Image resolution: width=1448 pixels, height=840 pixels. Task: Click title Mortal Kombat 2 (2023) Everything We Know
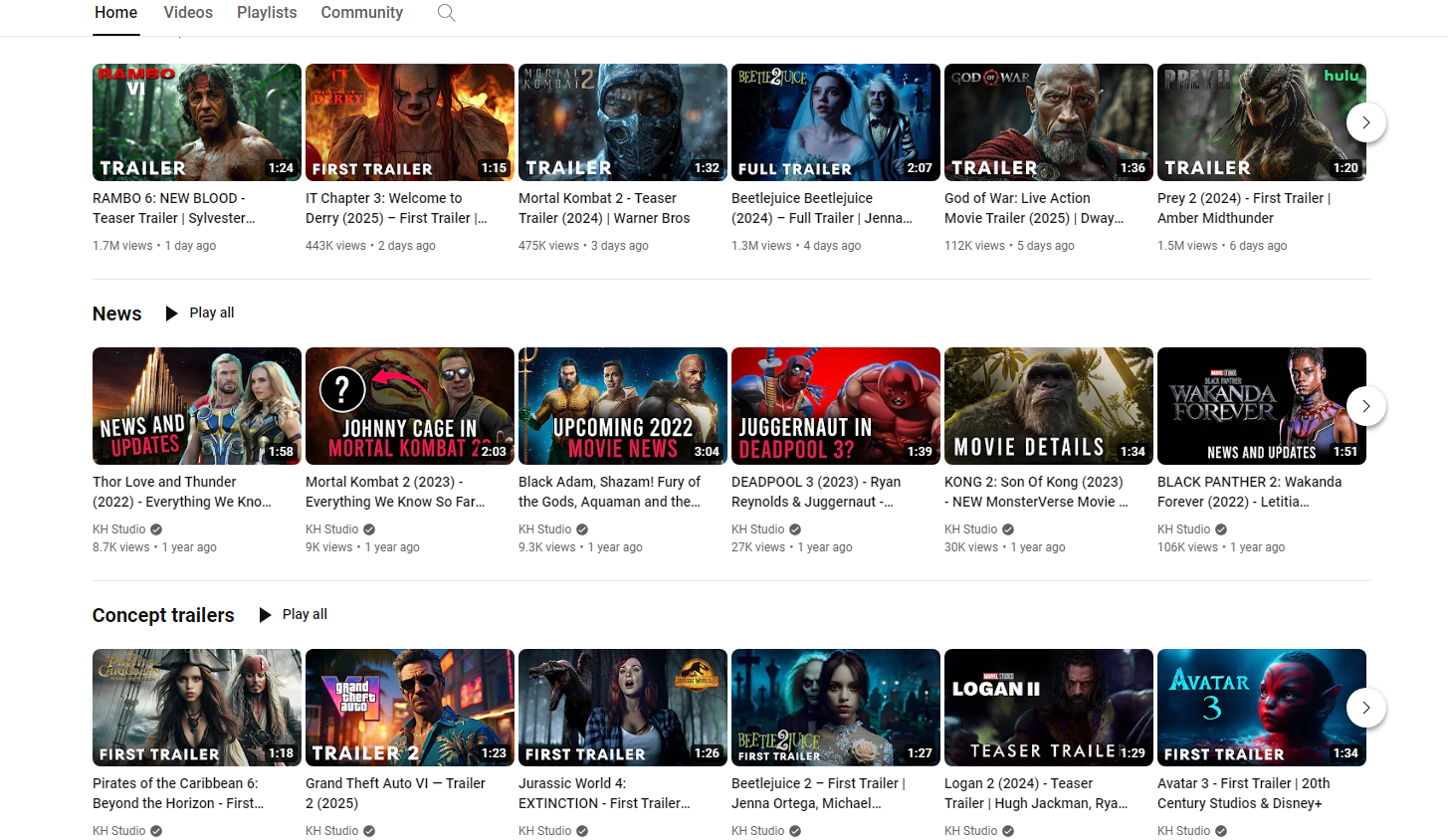pyautogui.click(x=395, y=492)
